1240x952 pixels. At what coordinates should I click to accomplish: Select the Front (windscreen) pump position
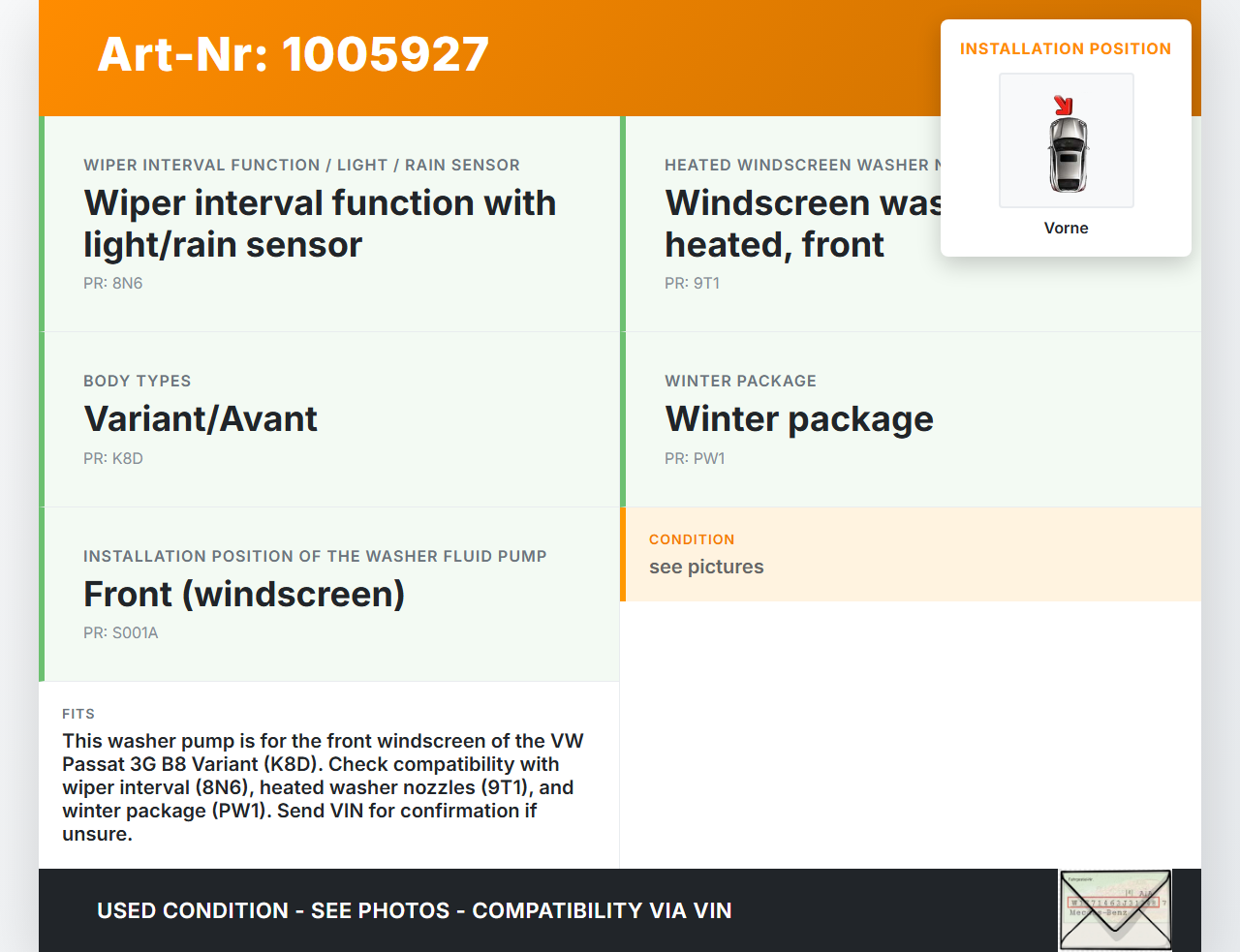[244, 594]
